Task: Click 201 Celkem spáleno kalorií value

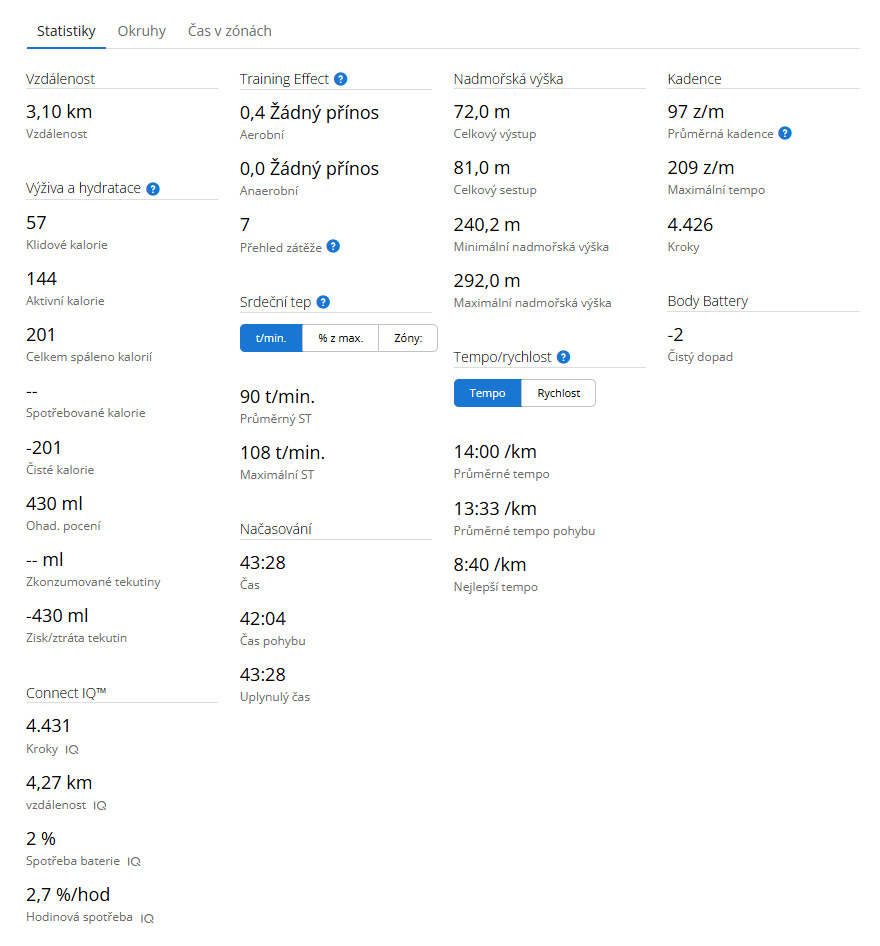Action: point(40,335)
